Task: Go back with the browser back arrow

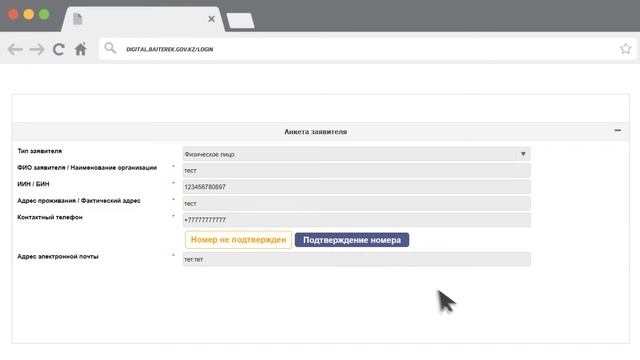Action: tap(15, 49)
